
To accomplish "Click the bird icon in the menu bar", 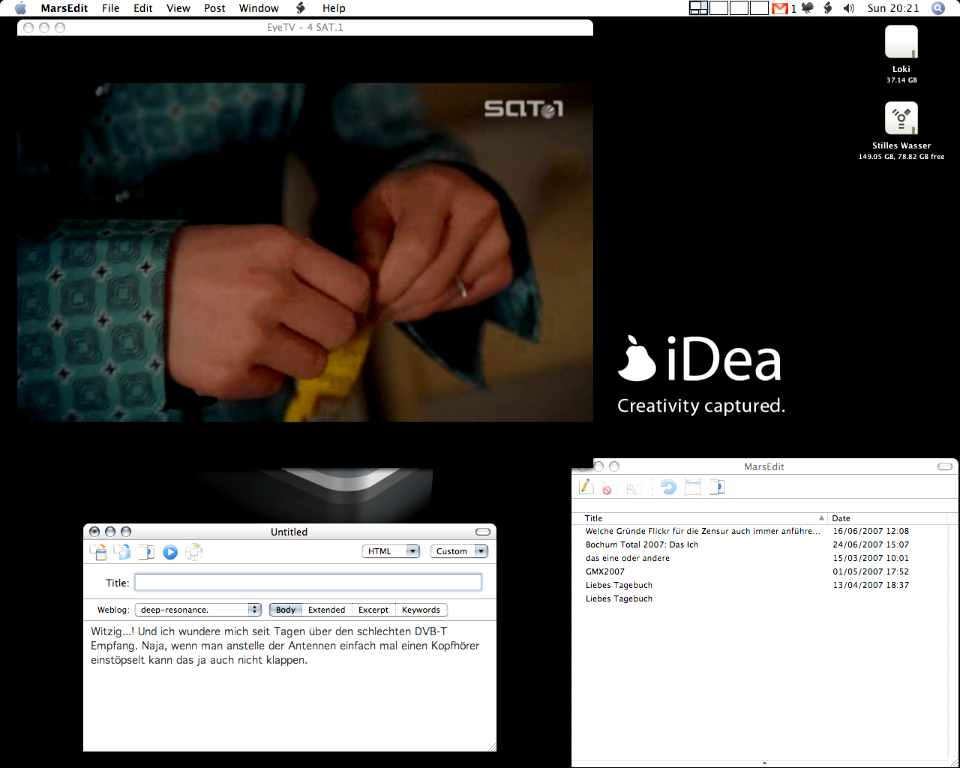I will tap(808, 8).
